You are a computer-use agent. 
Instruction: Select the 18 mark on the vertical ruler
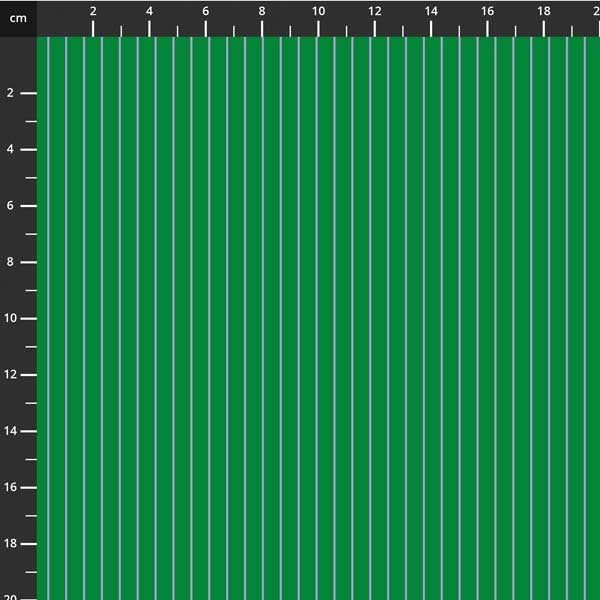[10, 544]
